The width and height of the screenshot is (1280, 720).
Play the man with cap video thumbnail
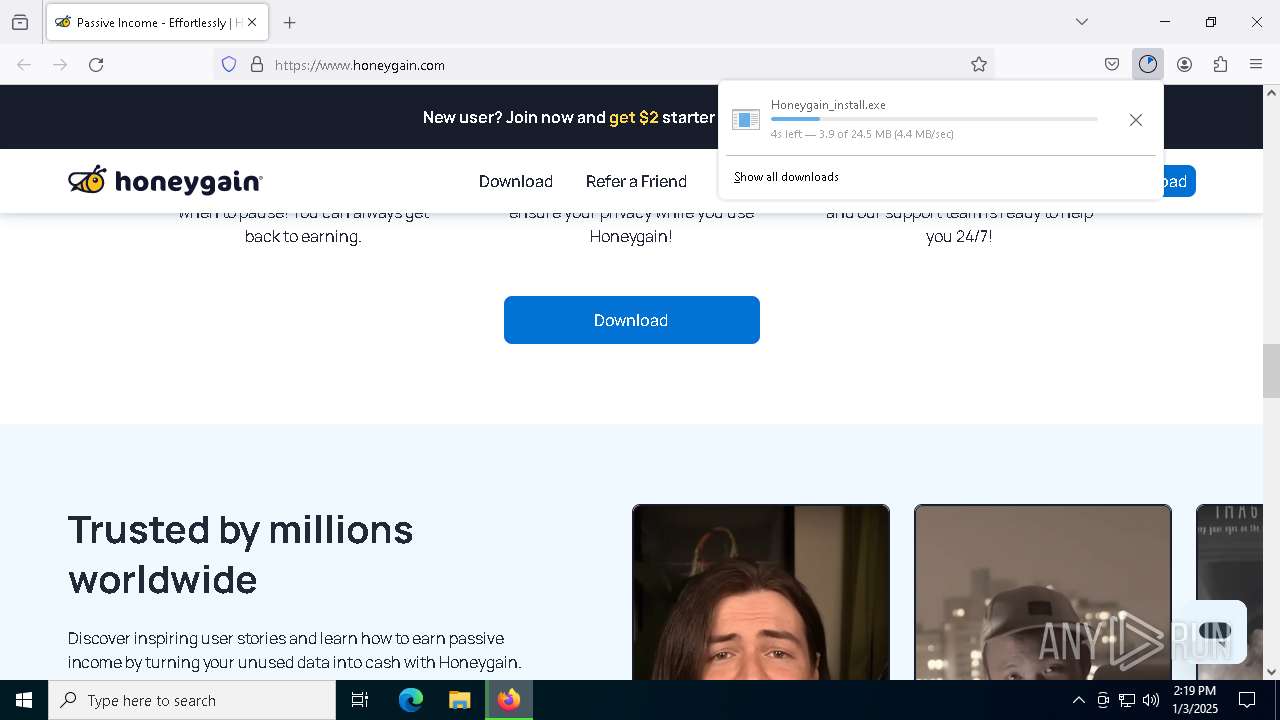pos(1043,592)
